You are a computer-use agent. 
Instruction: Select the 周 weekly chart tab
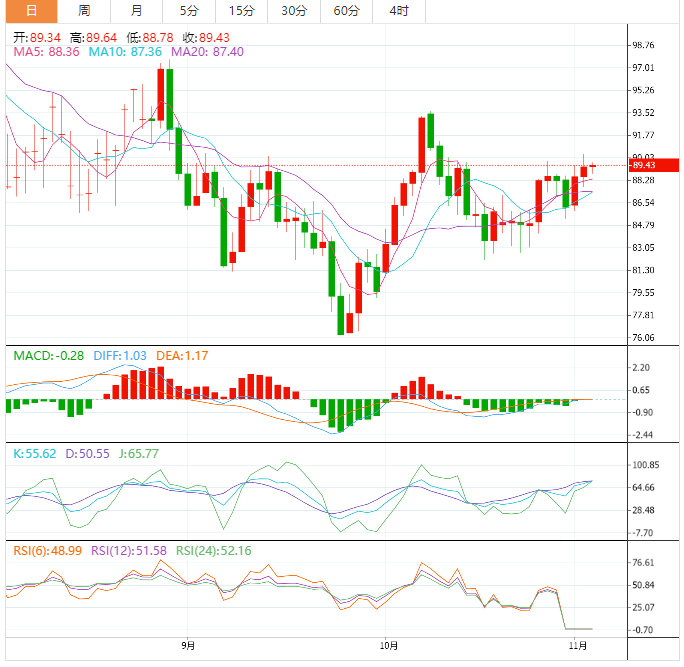[x=84, y=11]
